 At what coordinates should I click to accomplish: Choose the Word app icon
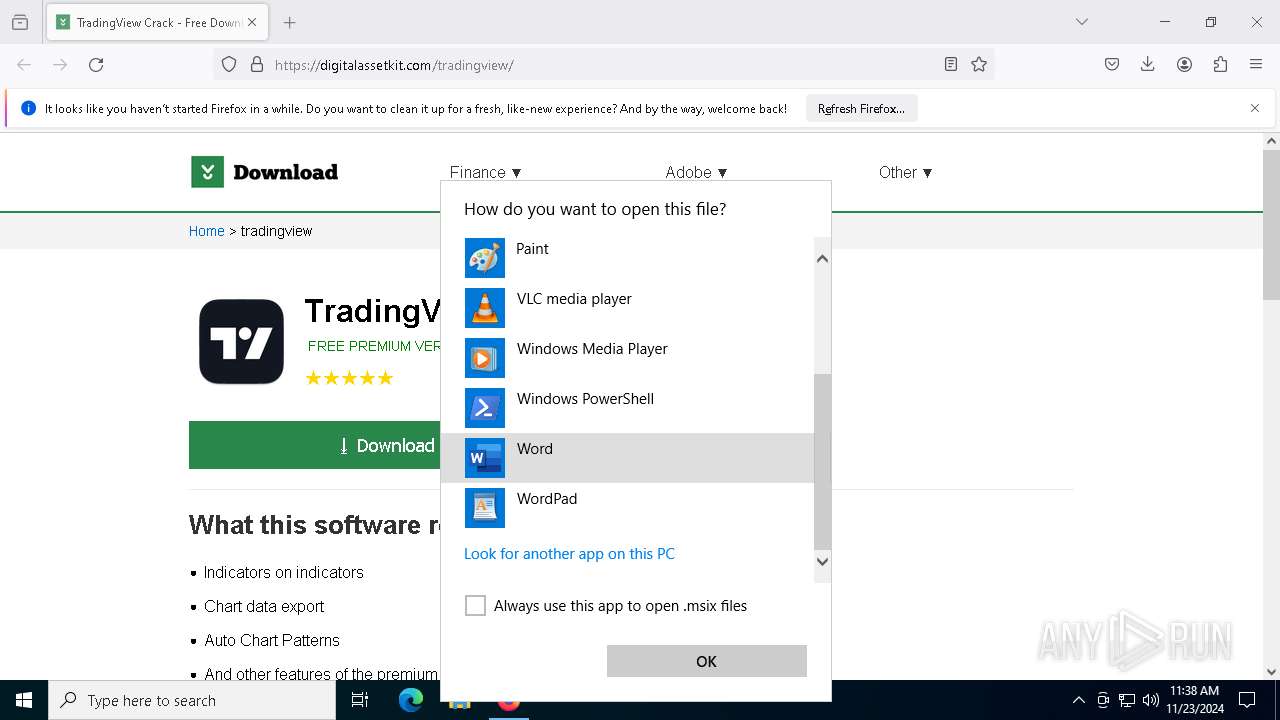[485, 458]
